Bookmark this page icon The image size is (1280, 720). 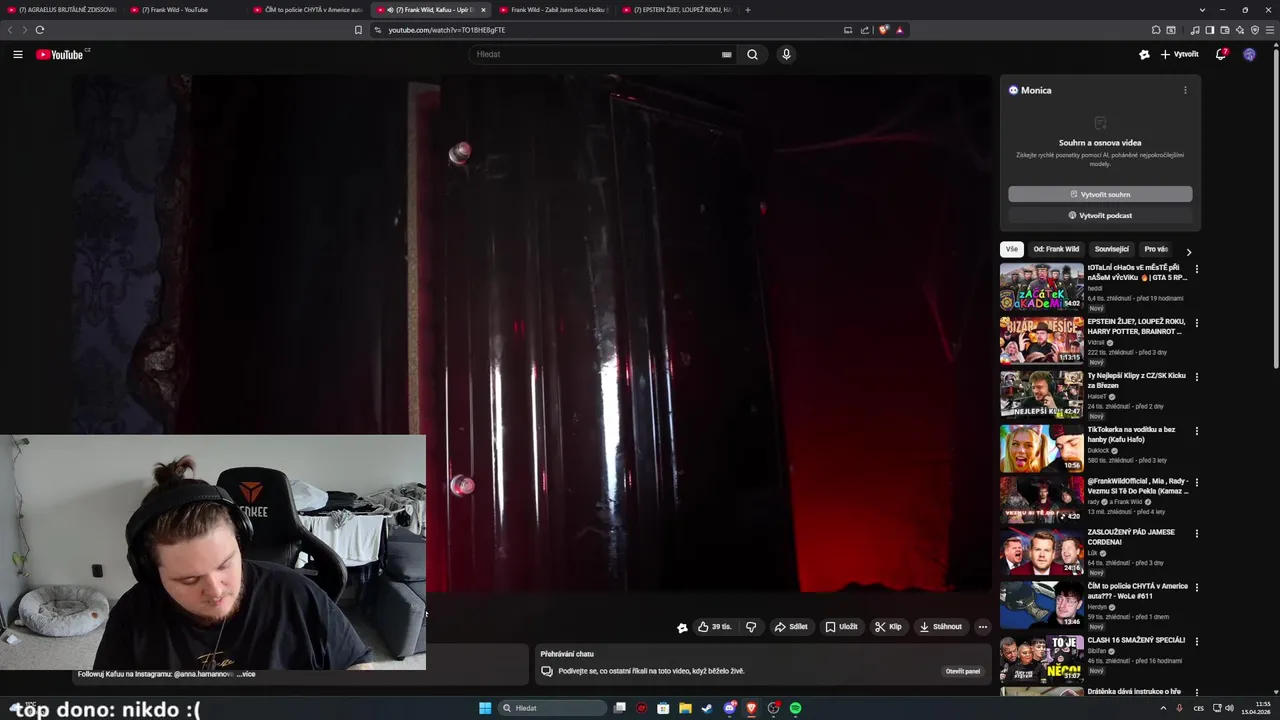click(358, 30)
